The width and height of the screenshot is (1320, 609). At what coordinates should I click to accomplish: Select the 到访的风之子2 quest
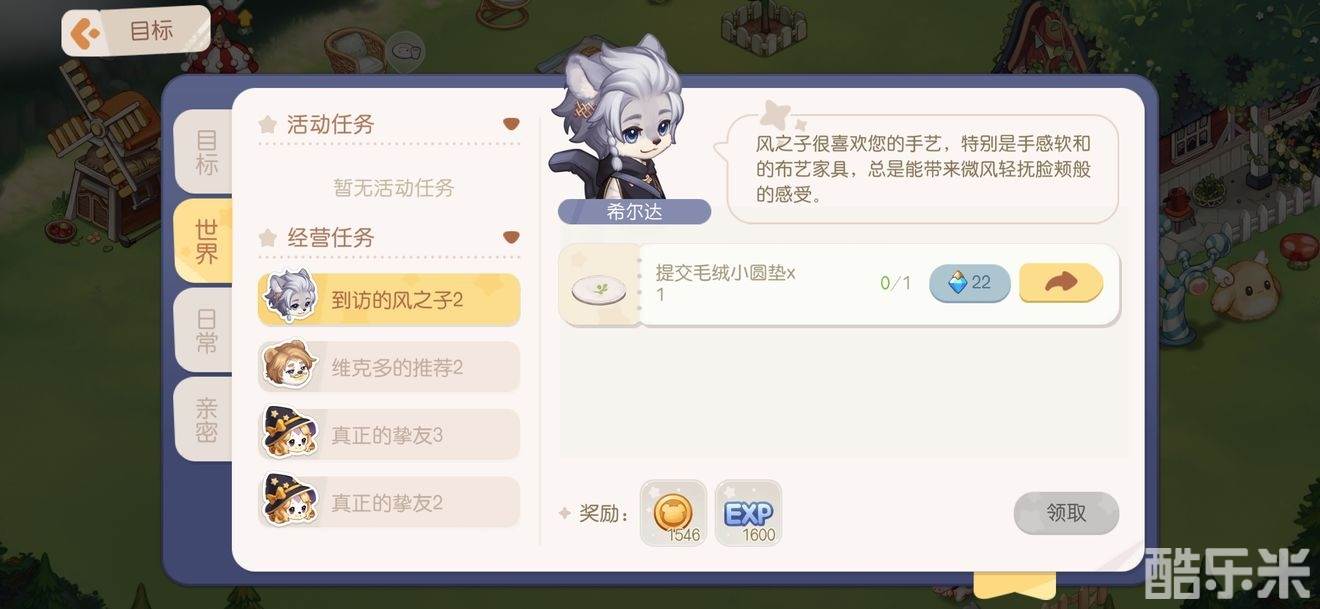[389, 299]
